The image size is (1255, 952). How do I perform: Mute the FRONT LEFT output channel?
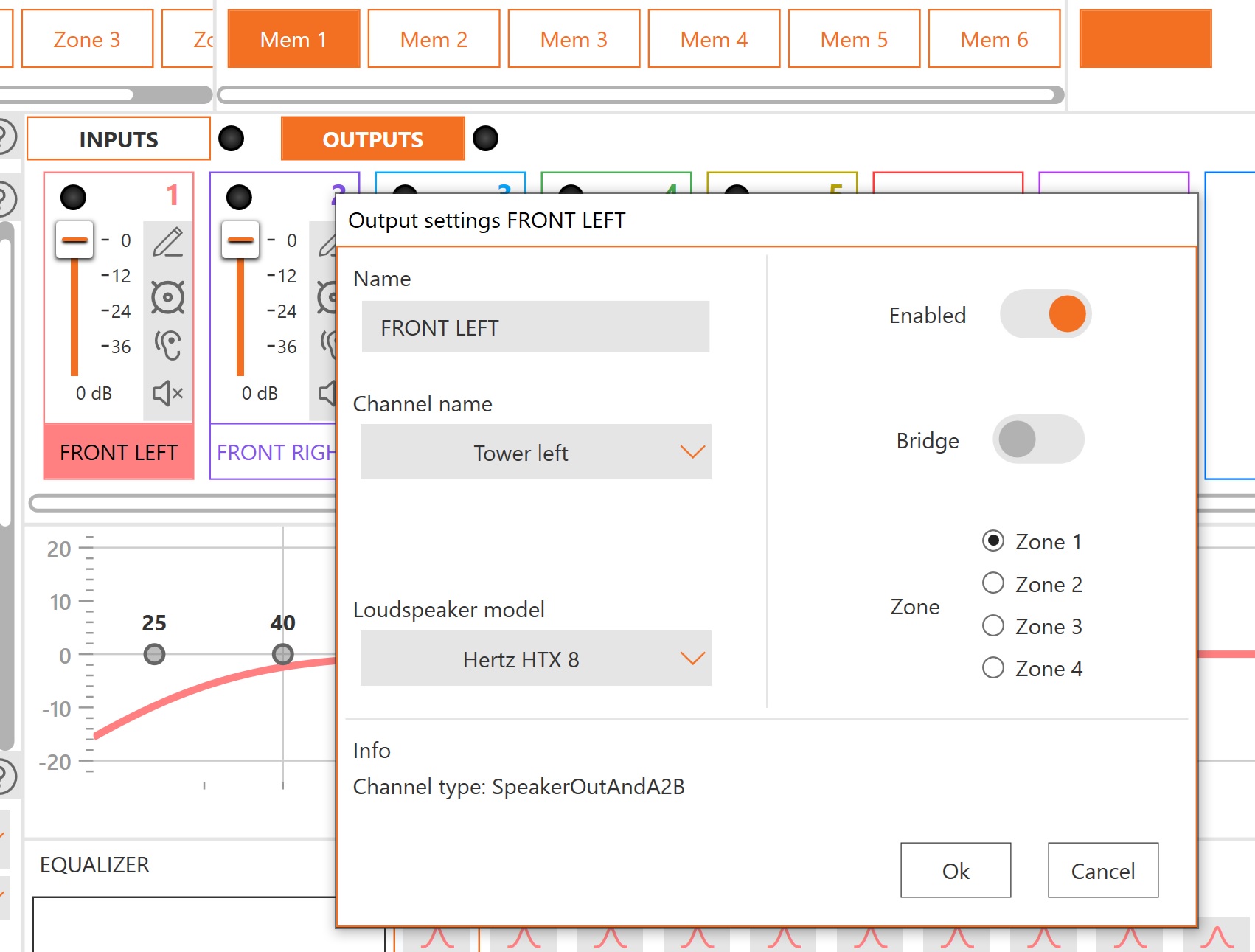[x=167, y=393]
